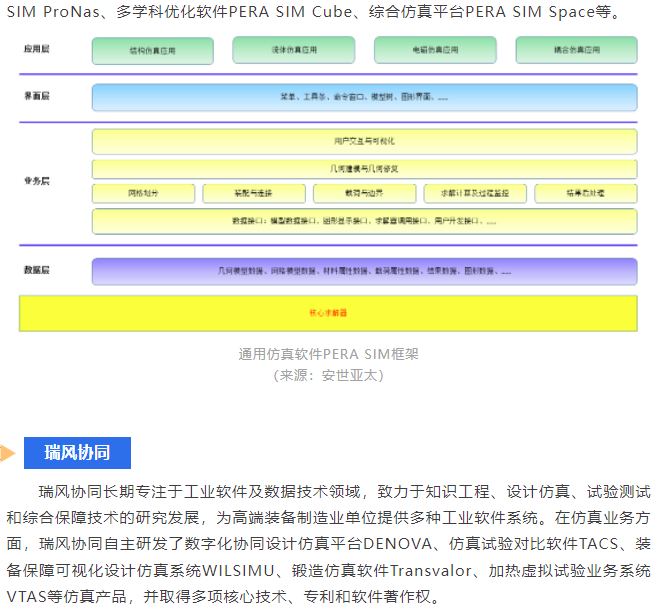657x609 pixels.
Task: Click the word WILSIMU in the paragraph
Action: [x=238, y=570]
